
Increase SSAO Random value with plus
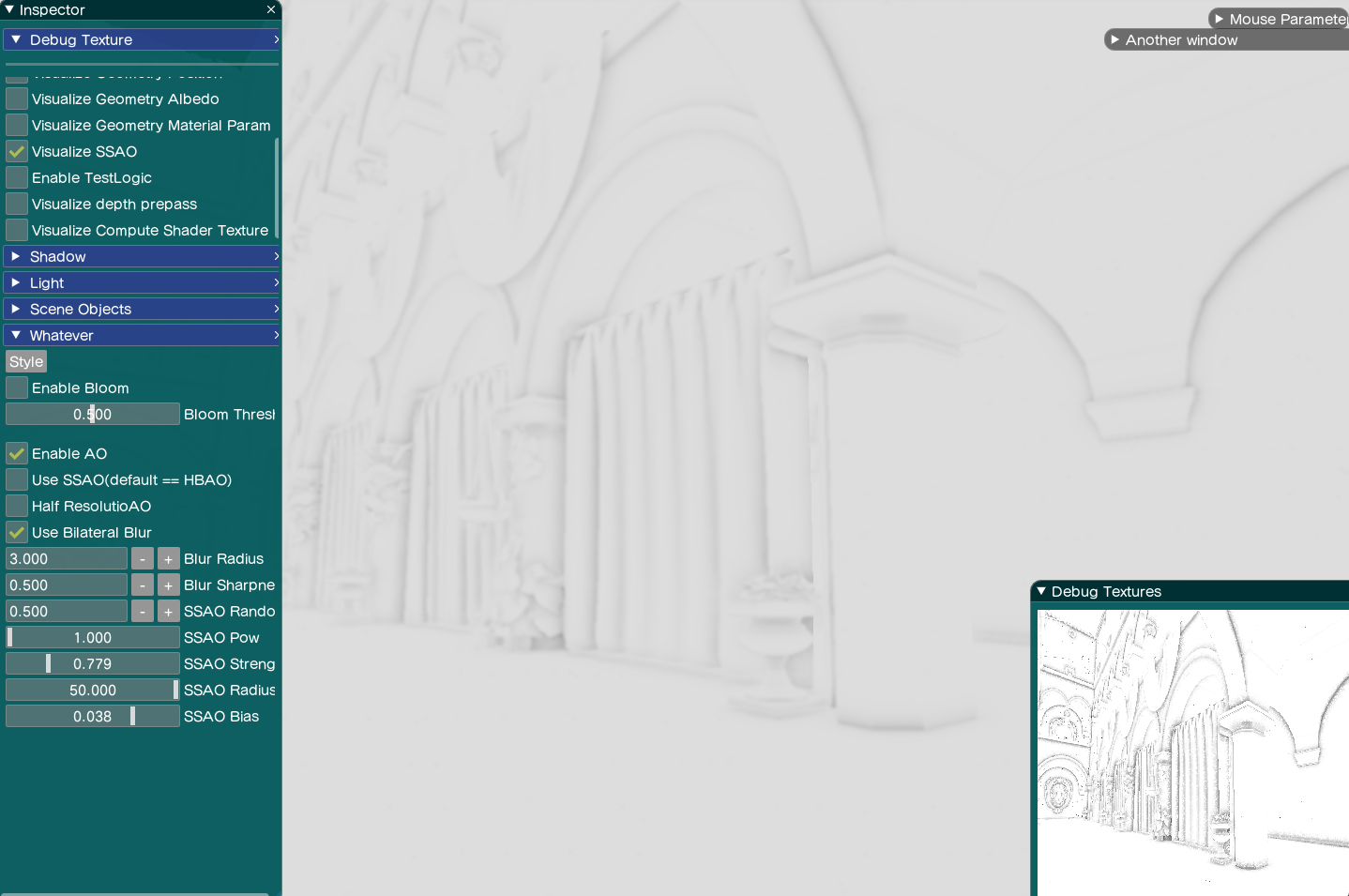point(168,612)
